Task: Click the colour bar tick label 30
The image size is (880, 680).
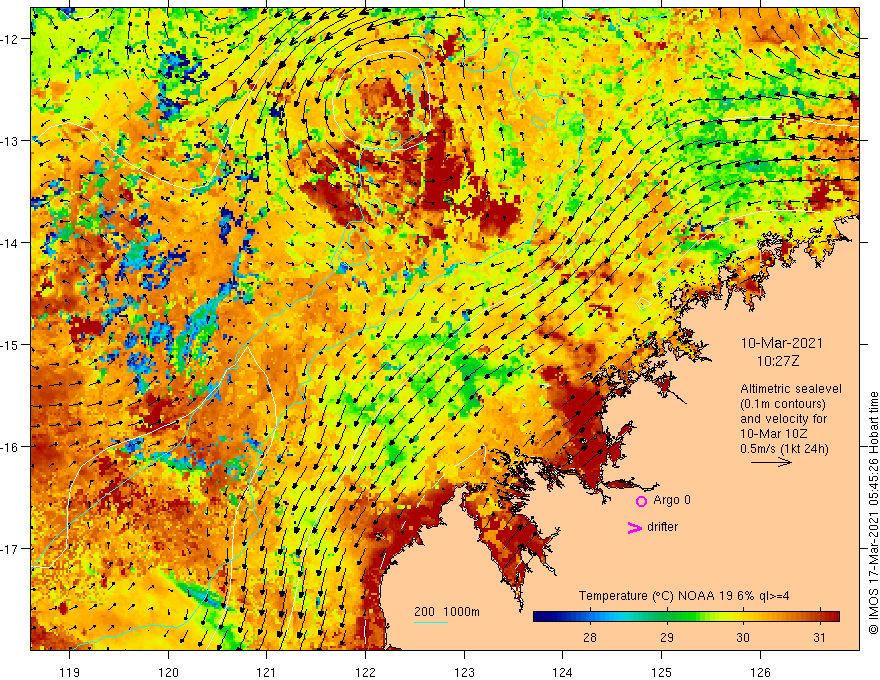Action: point(742,637)
